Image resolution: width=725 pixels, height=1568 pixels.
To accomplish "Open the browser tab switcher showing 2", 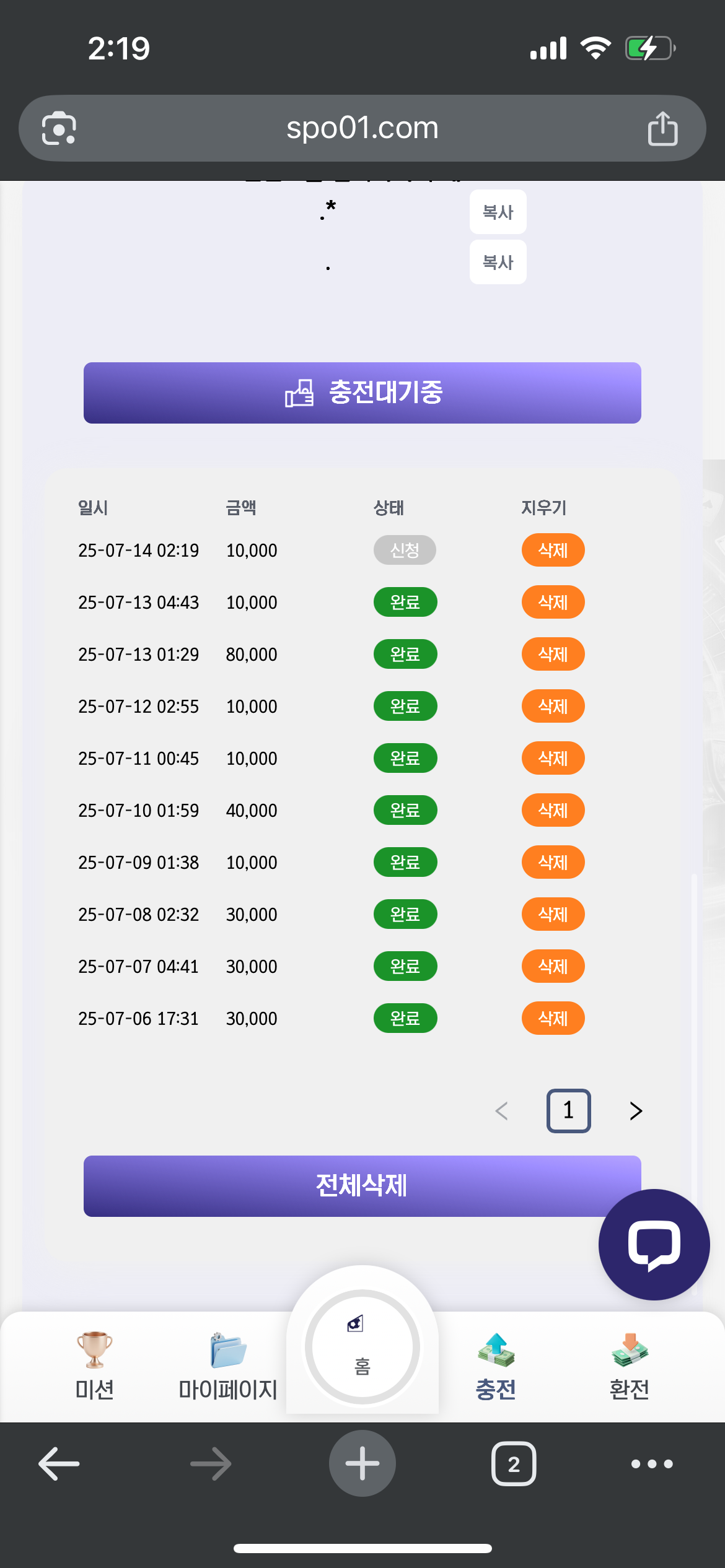I will pos(514,1464).
